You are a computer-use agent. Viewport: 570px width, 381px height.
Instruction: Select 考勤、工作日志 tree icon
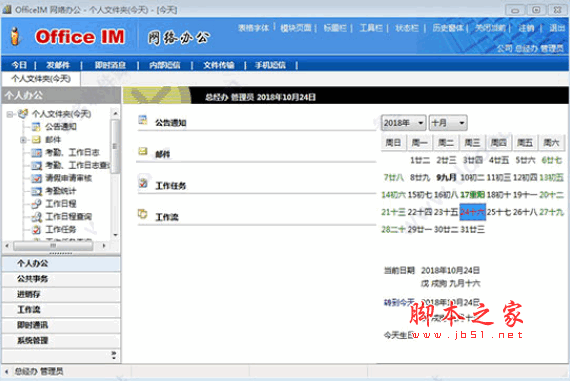point(36,153)
